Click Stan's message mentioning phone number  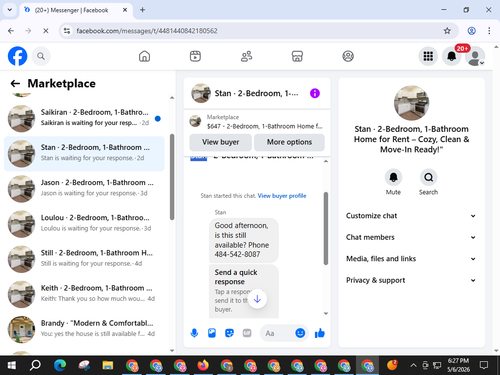(244, 240)
